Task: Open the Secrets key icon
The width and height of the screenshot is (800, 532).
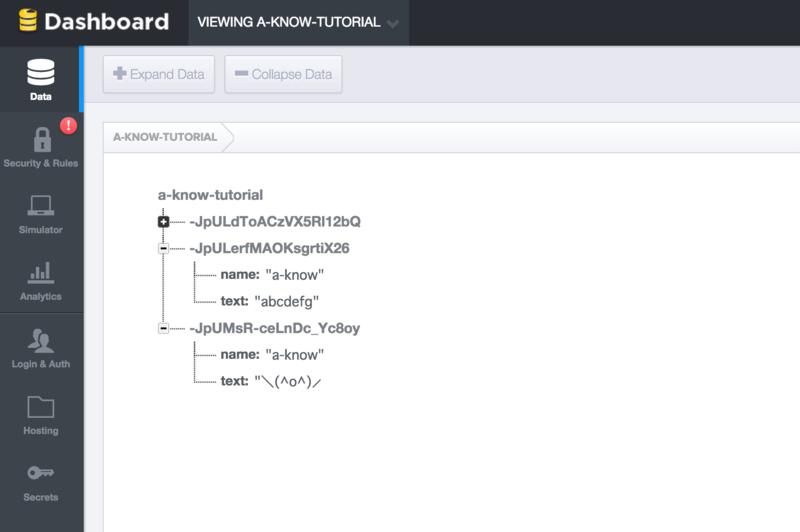Action: coord(41,473)
